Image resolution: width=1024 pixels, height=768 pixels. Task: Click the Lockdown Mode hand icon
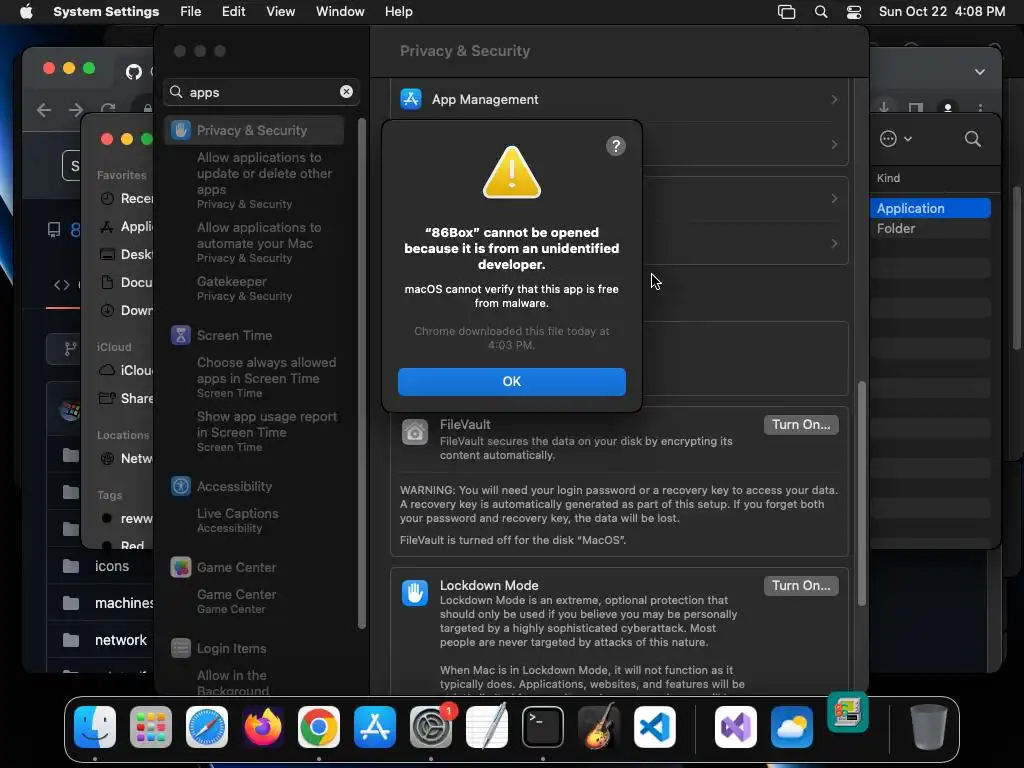415,592
